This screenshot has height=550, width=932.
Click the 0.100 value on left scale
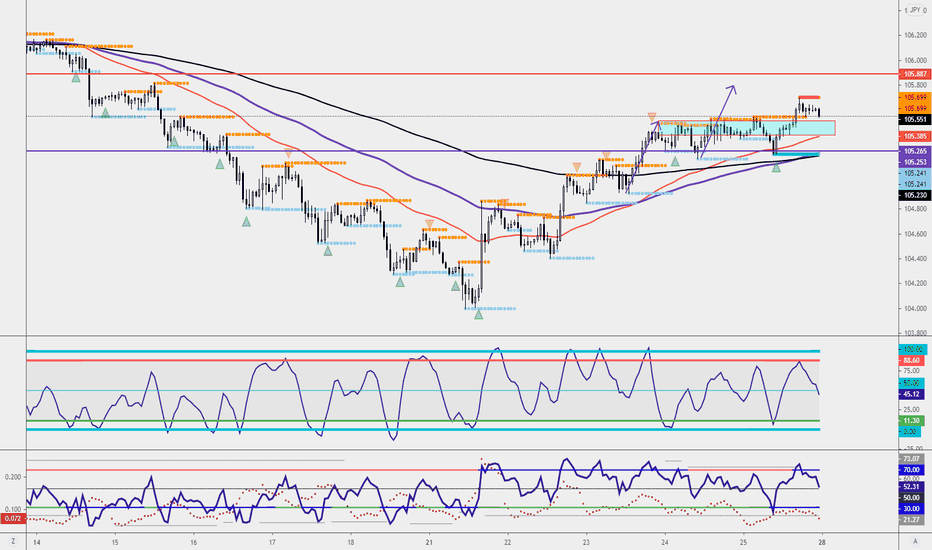pos(12,509)
